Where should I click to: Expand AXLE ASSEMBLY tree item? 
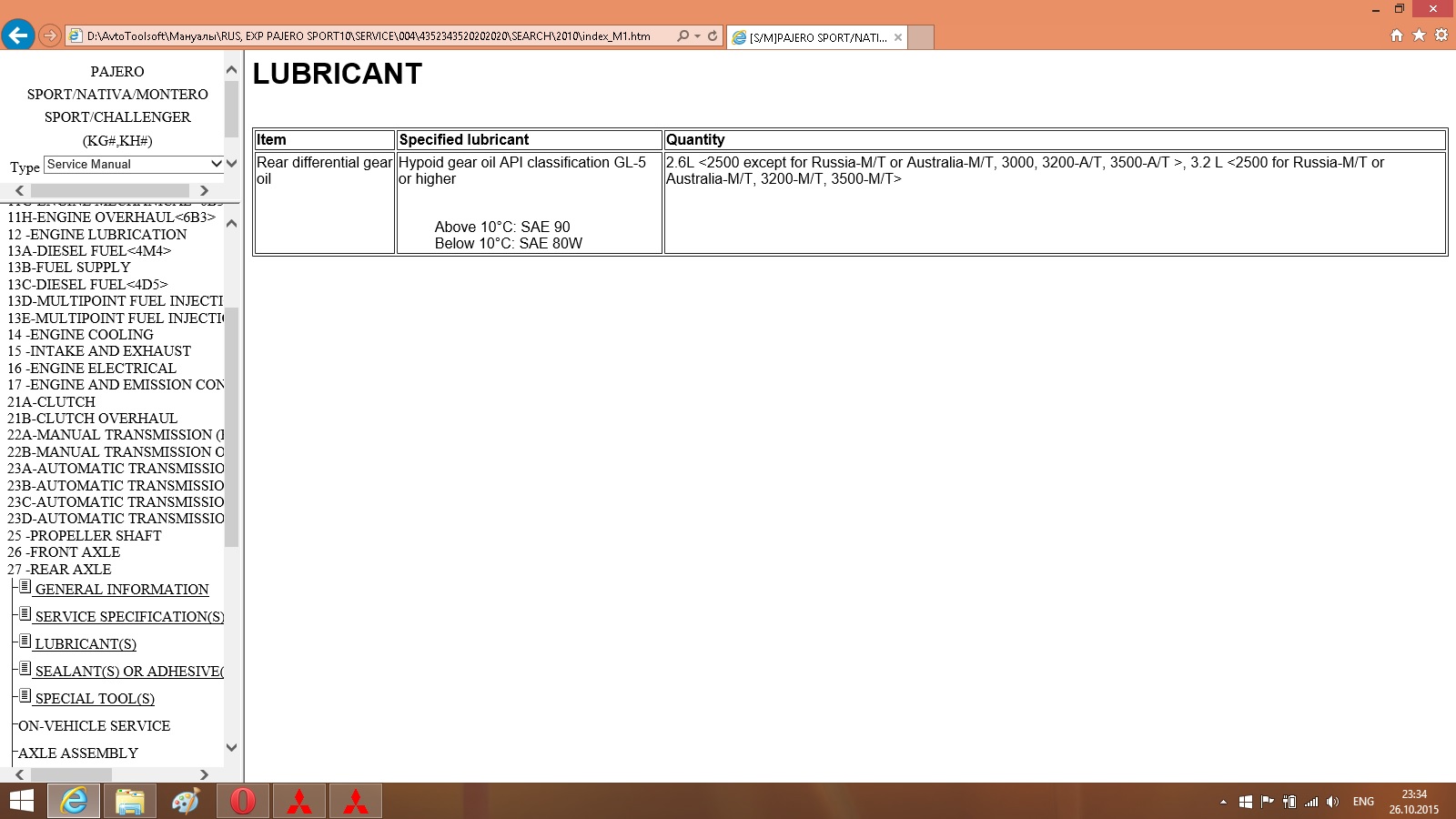pos(78,753)
